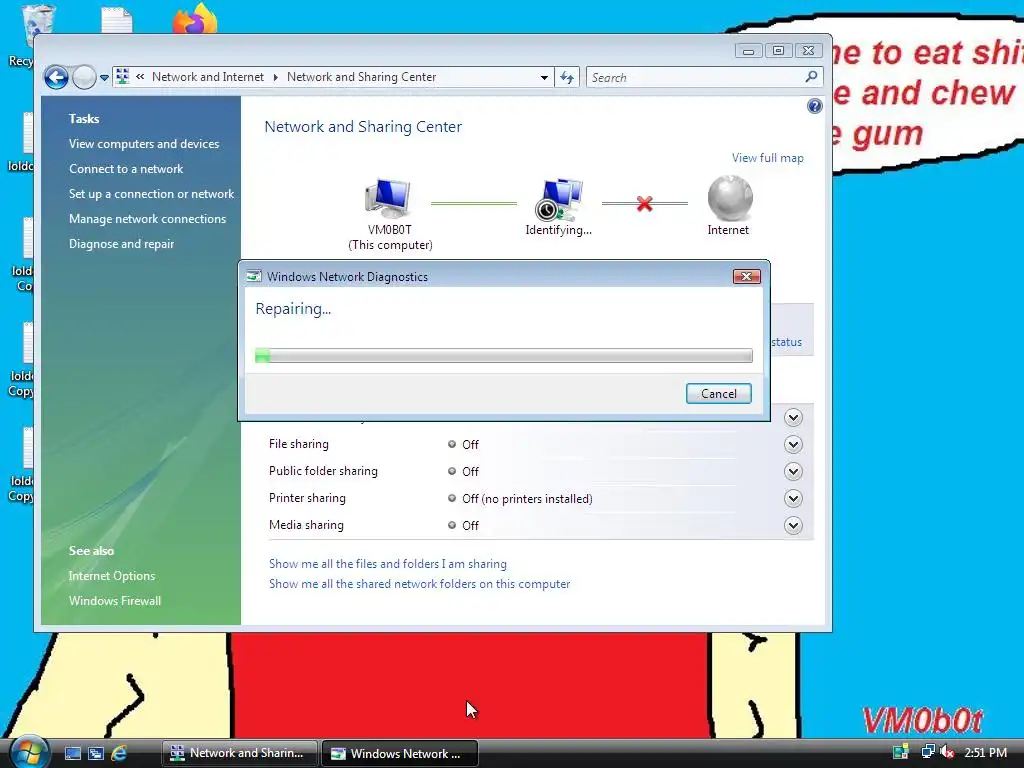Select the Firefox desktop icon
1024x768 pixels.
point(195,18)
